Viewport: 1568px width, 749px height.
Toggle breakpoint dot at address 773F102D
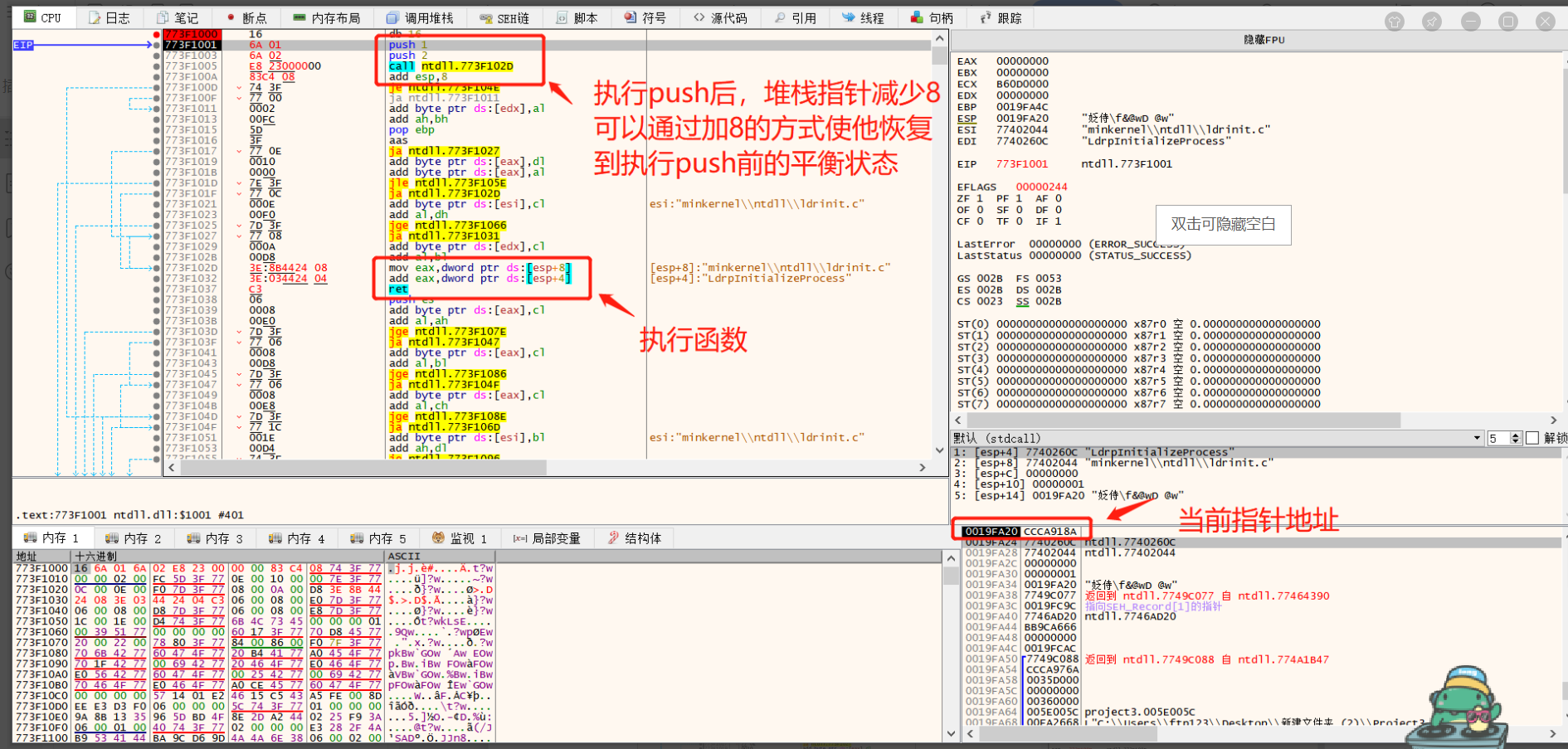pyautogui.click(x=157, y=268)
